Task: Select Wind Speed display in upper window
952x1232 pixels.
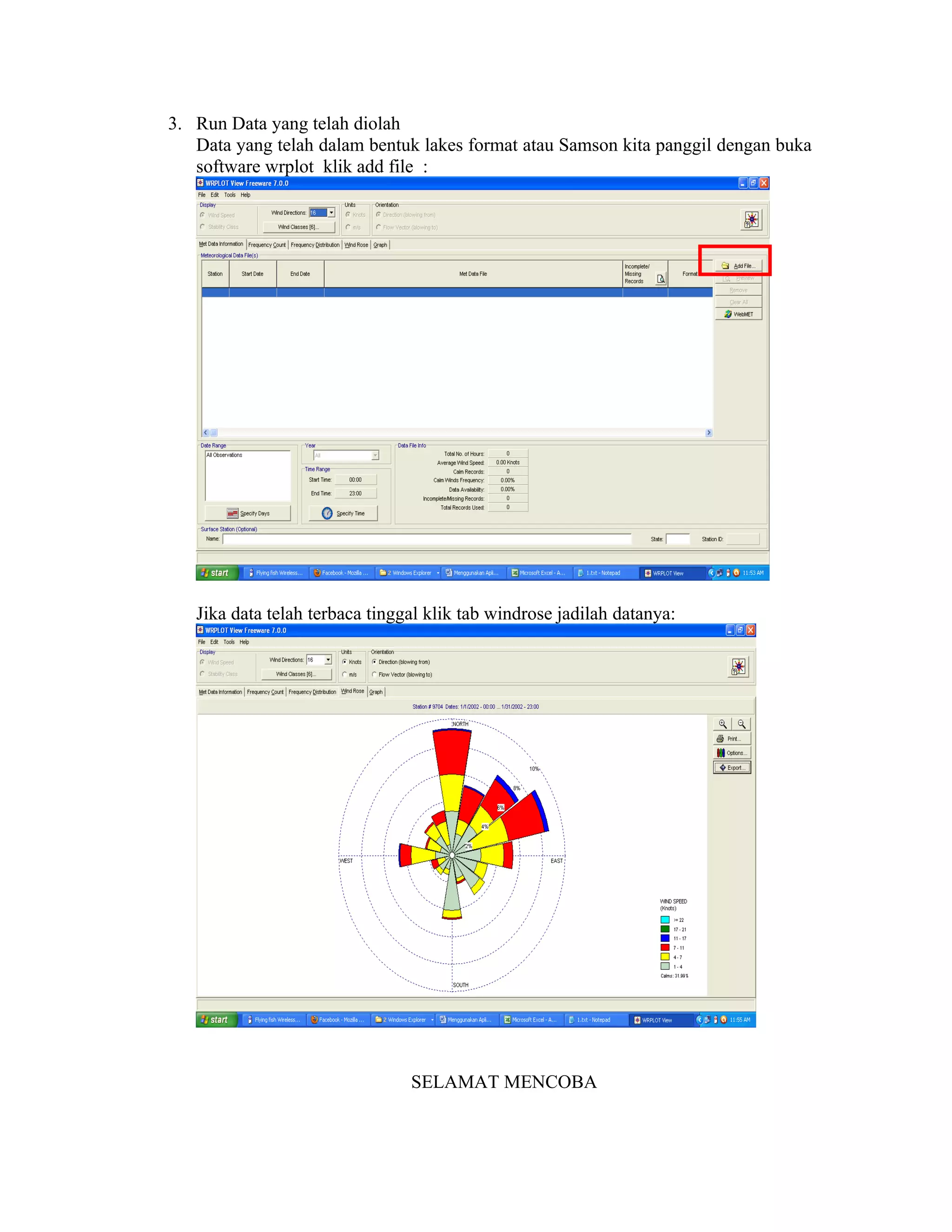Action: click(x=217, y=215)
